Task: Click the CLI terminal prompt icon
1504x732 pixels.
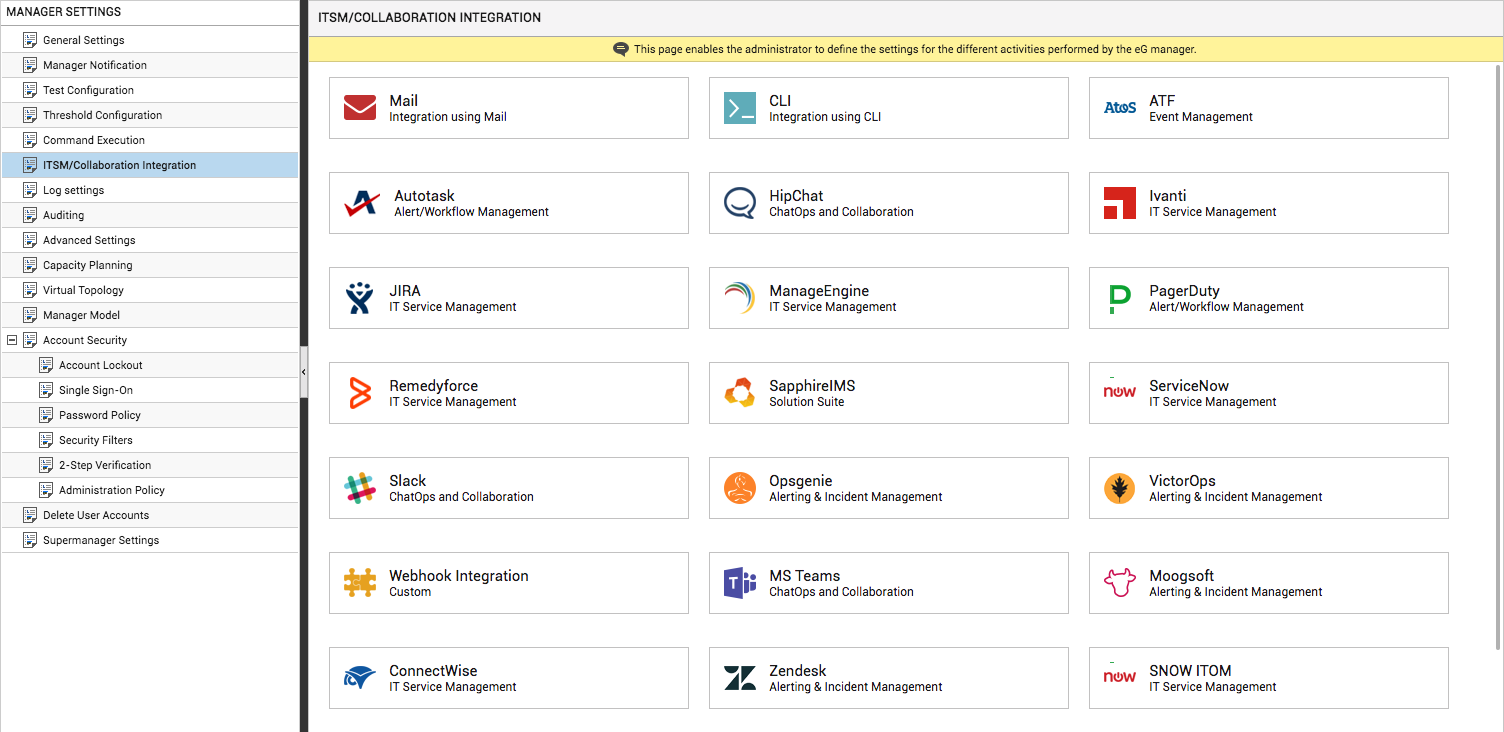Action: pos(740,108)
